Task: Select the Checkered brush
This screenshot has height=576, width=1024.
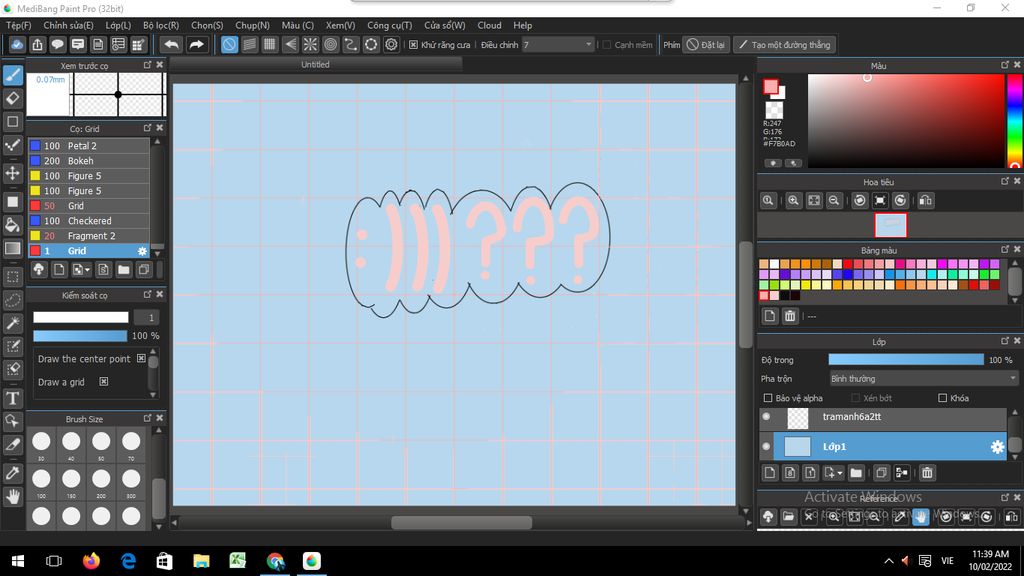Action: pyautogui.click(x=89, y=221)
